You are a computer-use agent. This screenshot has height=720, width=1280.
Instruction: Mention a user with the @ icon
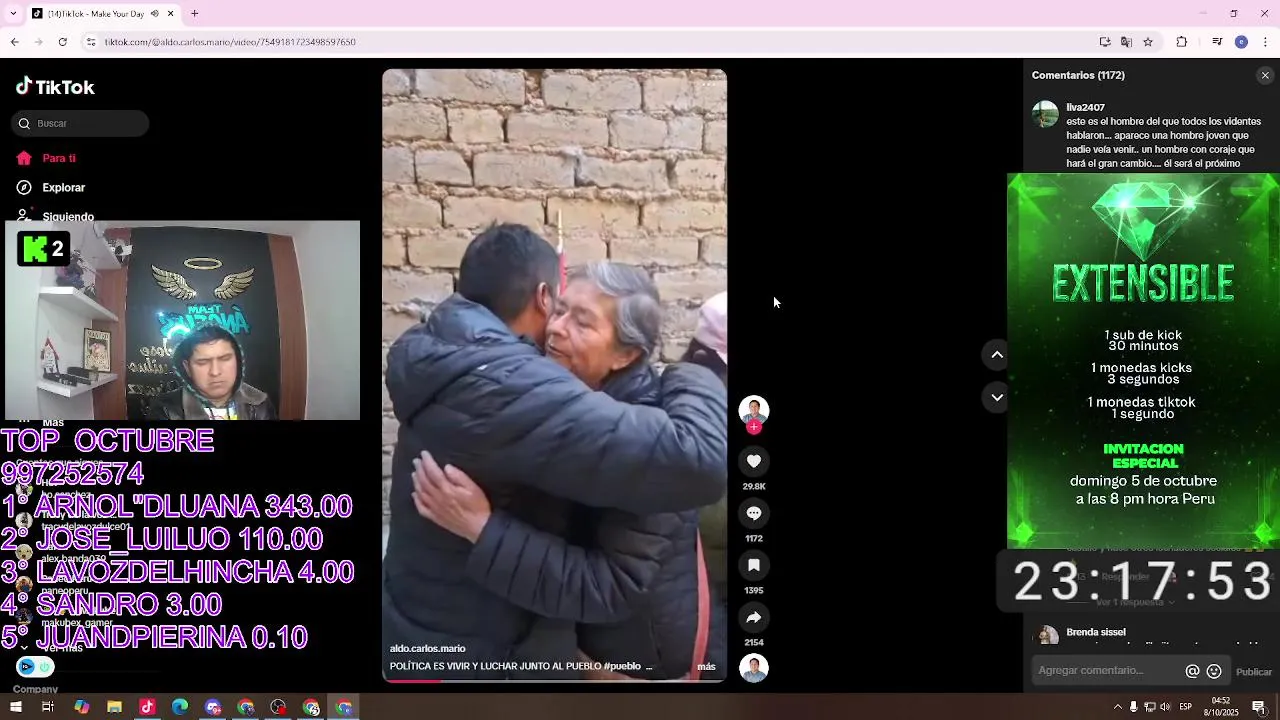pos(1192,671)
